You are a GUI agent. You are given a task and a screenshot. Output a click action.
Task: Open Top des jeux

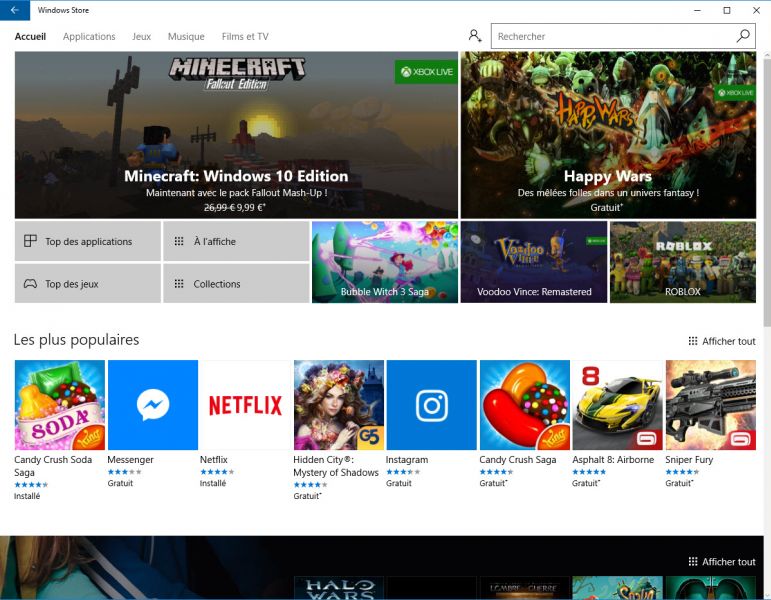[x=88, y=283]
